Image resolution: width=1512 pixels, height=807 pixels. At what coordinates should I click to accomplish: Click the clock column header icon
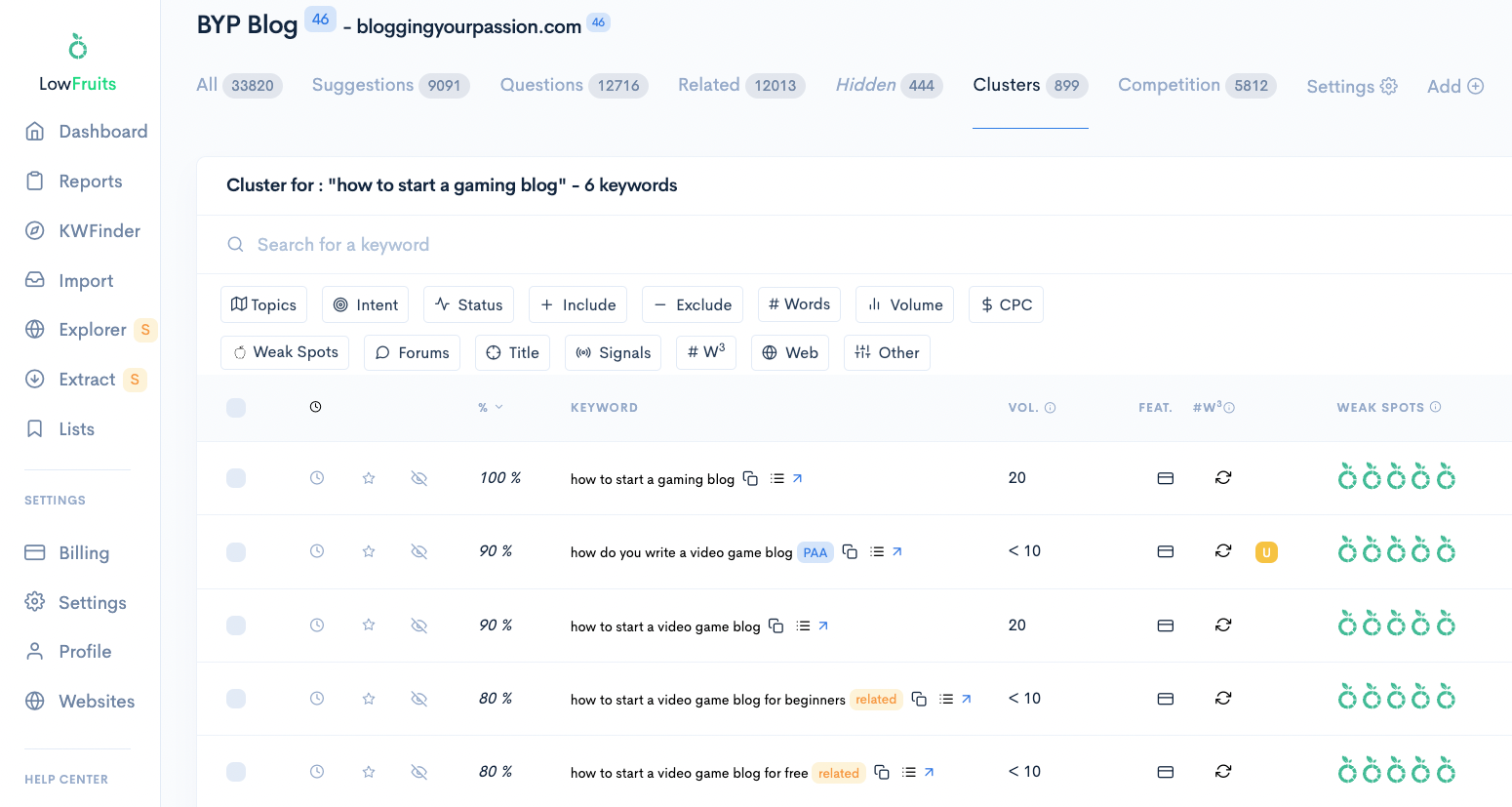tap(315, 407)
